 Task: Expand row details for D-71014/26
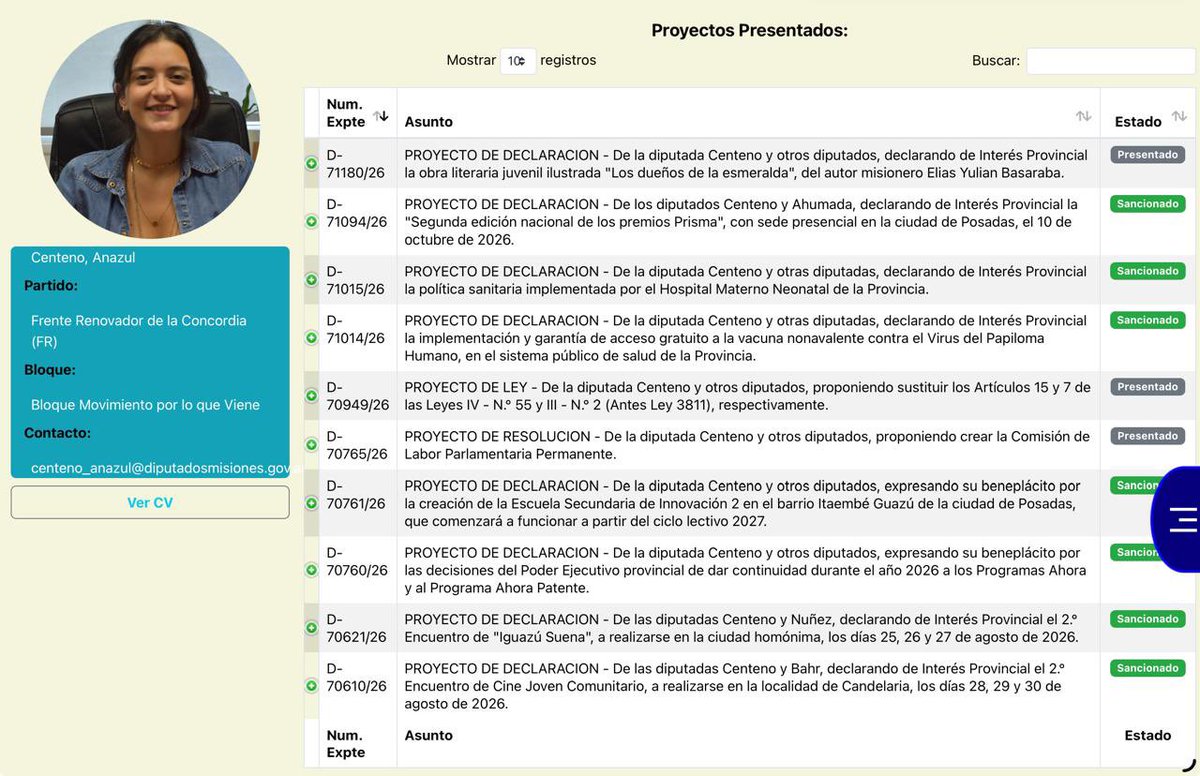tap(311, 338)
